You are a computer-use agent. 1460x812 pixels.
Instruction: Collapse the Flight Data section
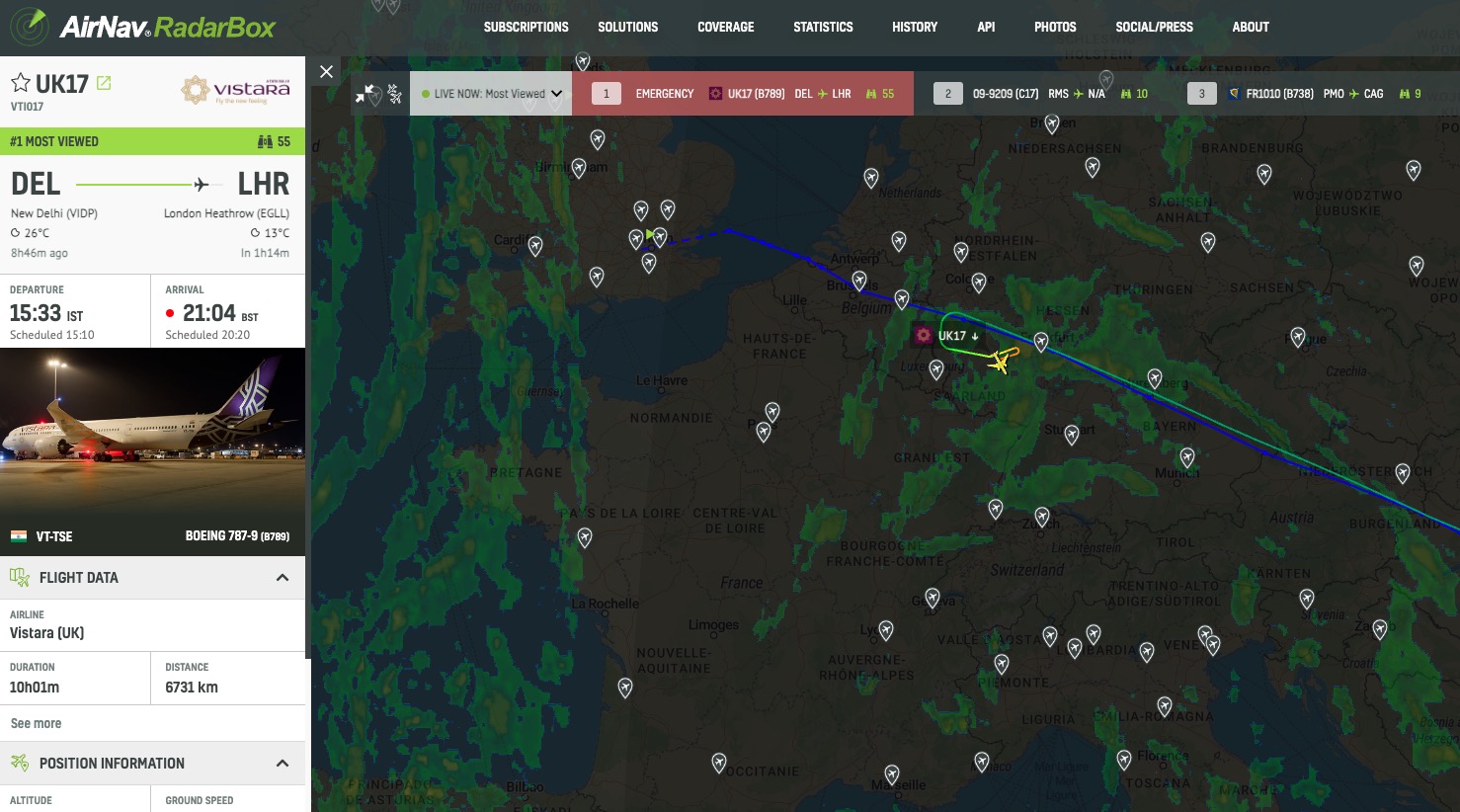pyautogui.click(x=283, y=578)
